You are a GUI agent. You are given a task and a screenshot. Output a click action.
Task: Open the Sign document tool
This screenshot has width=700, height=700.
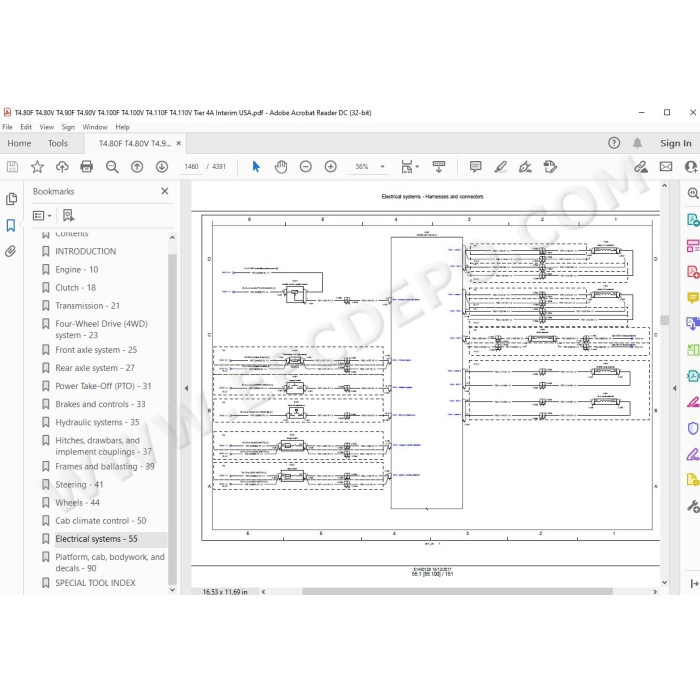[525, 167]
